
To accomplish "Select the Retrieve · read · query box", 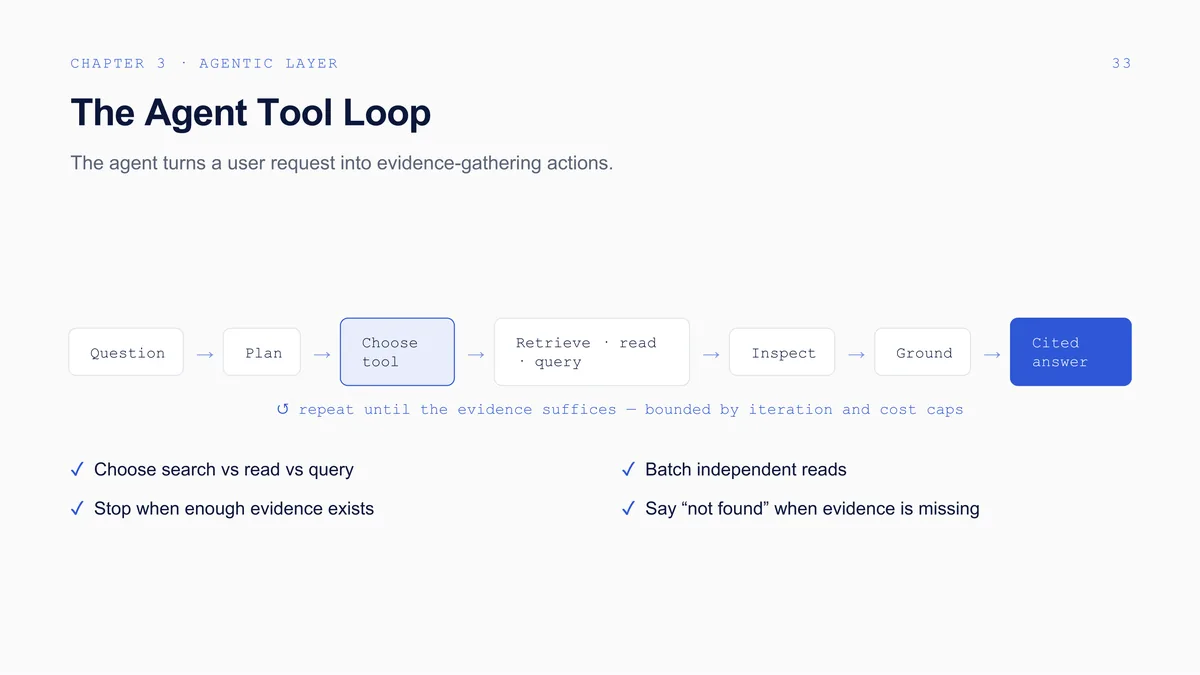I will 592,352.
